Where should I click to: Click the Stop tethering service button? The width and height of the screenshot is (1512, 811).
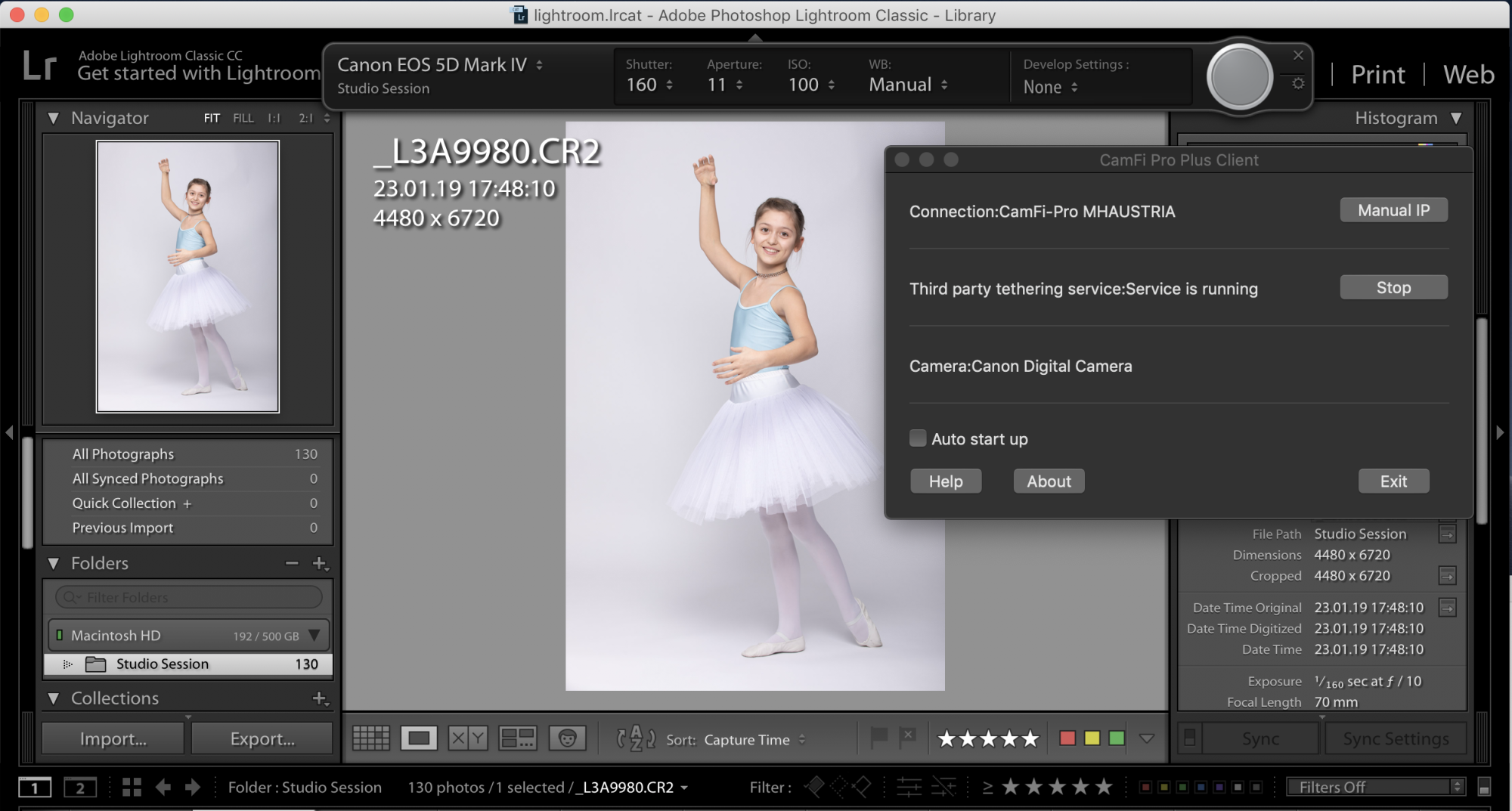1393,288
